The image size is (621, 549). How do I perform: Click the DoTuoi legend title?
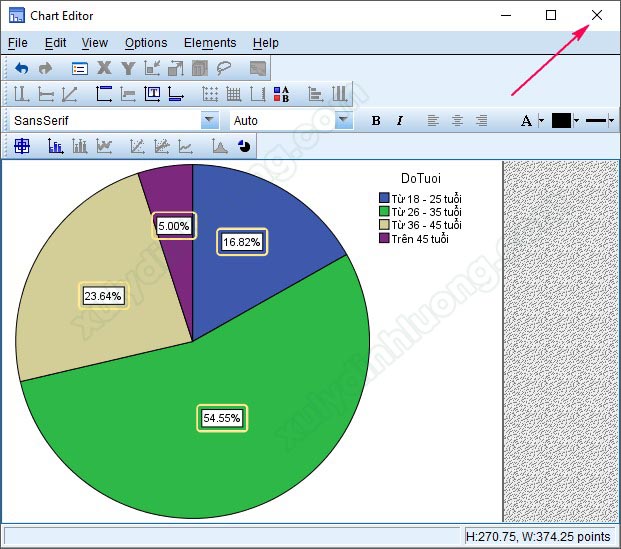coord(421,178)
